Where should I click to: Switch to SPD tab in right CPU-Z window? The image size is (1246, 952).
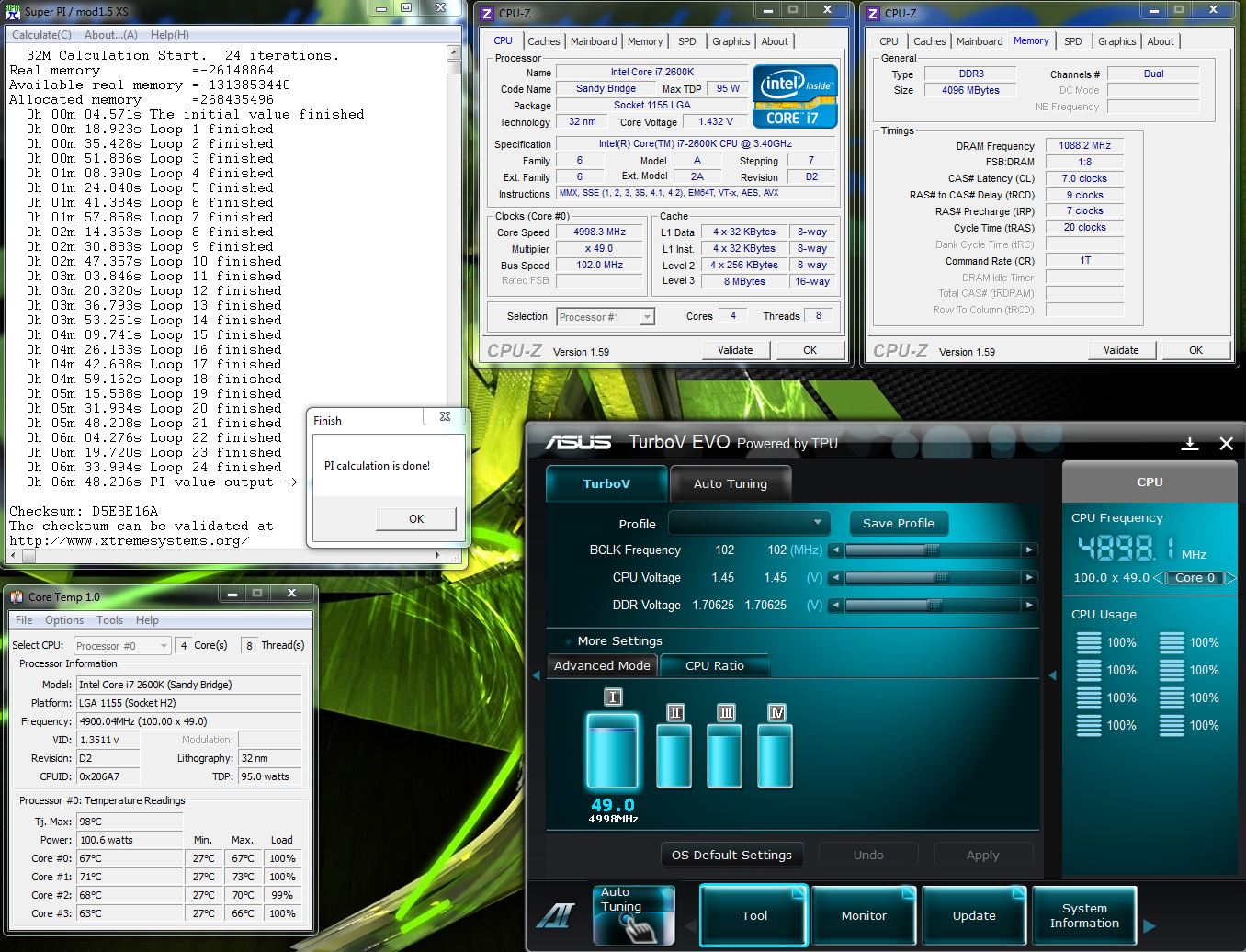(1073, 41)
